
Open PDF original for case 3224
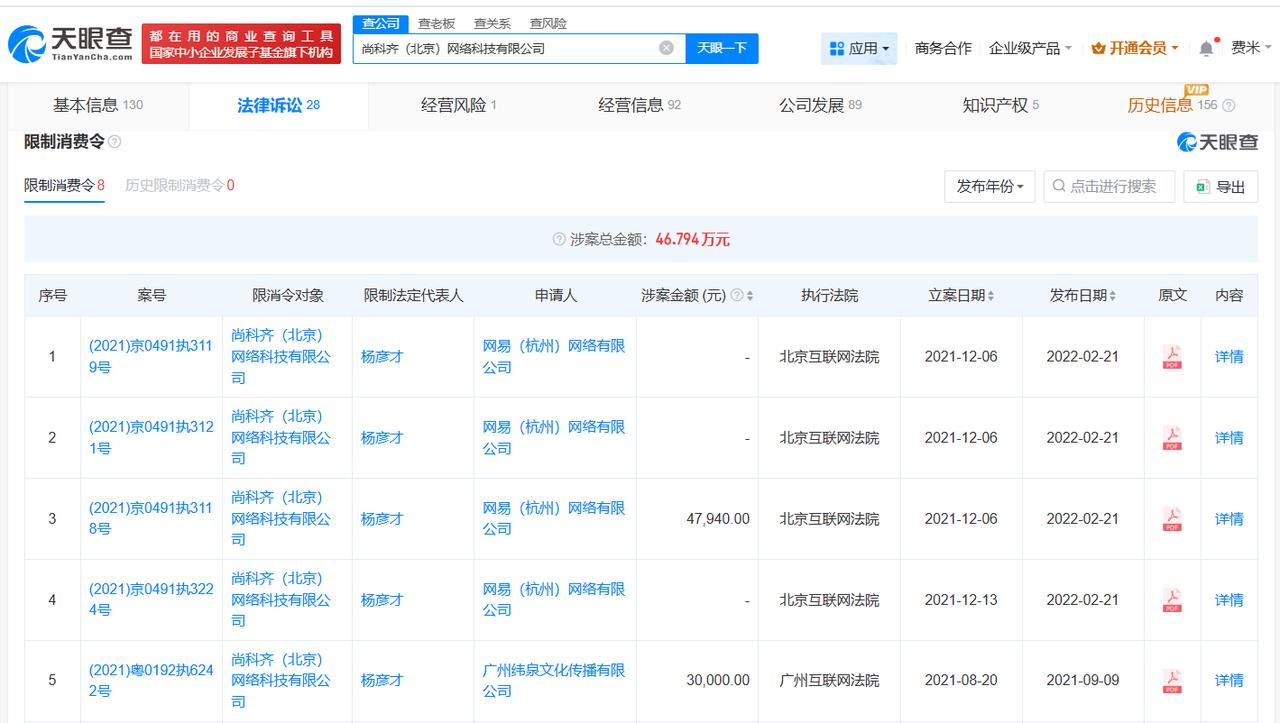[1172, 600]
